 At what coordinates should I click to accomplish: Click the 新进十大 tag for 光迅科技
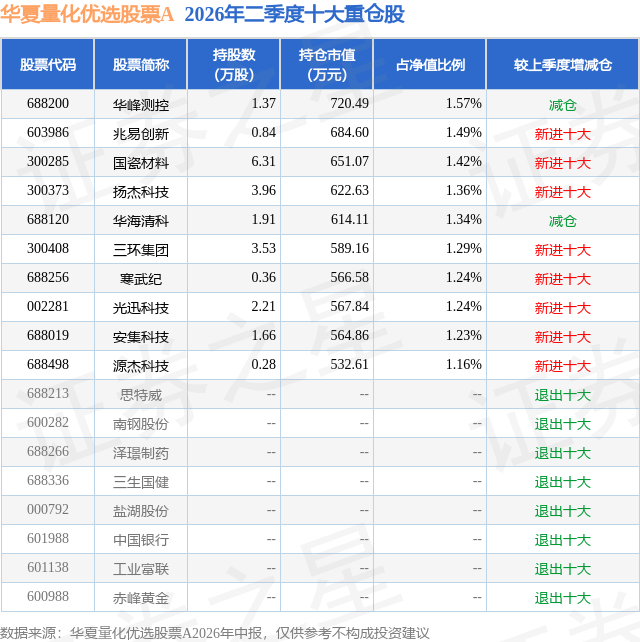[563, 307]
